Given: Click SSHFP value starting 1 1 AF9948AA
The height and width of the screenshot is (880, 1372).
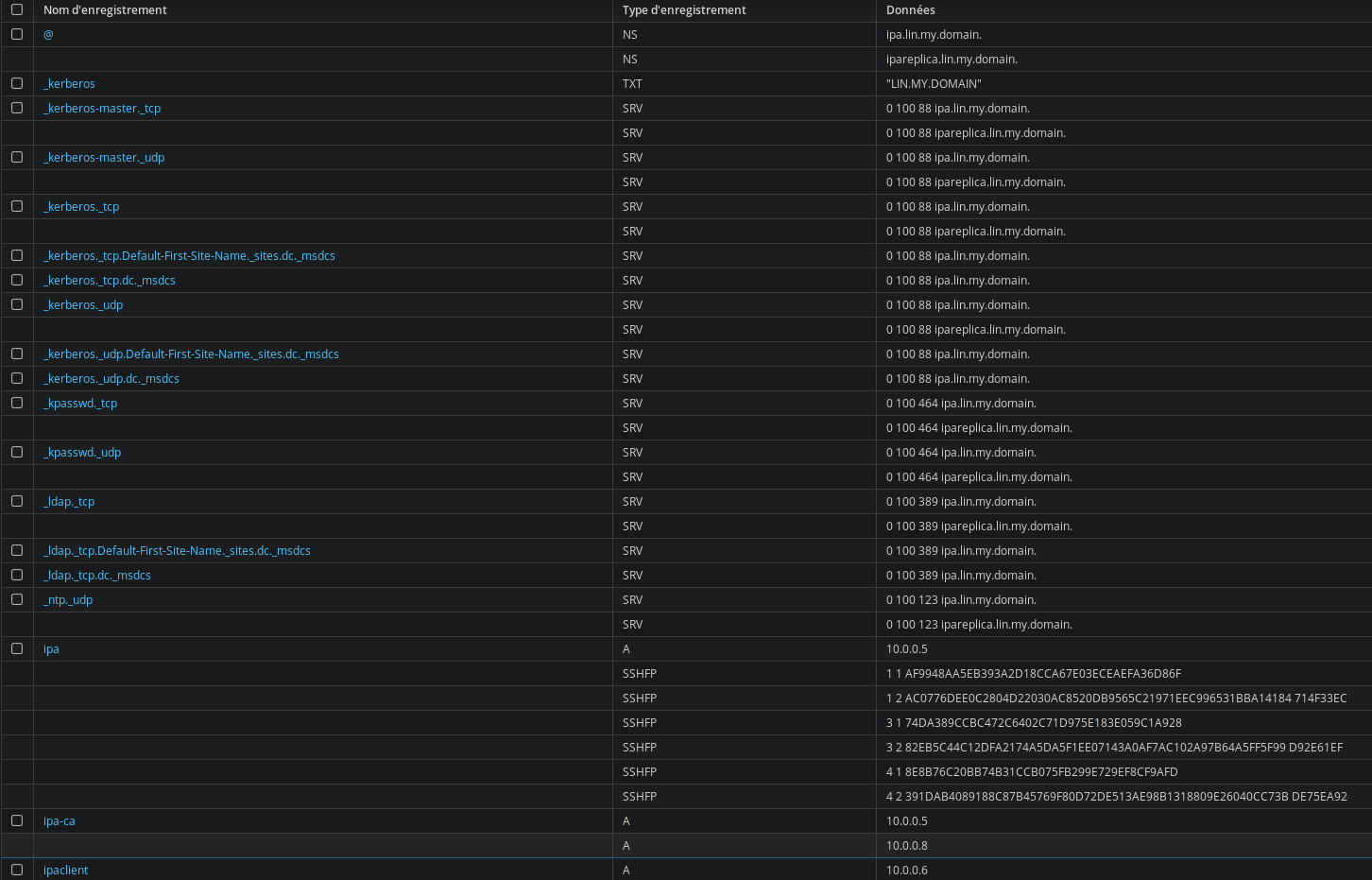Looking at the screenshot, I should 1034,673.
